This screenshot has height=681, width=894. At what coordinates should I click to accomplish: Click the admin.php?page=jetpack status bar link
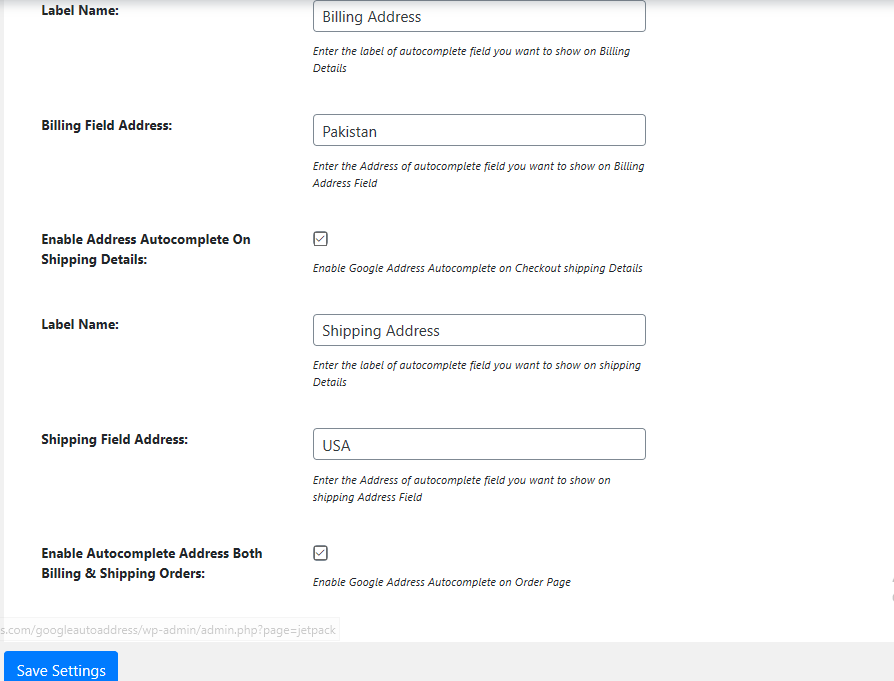(170, 629)
